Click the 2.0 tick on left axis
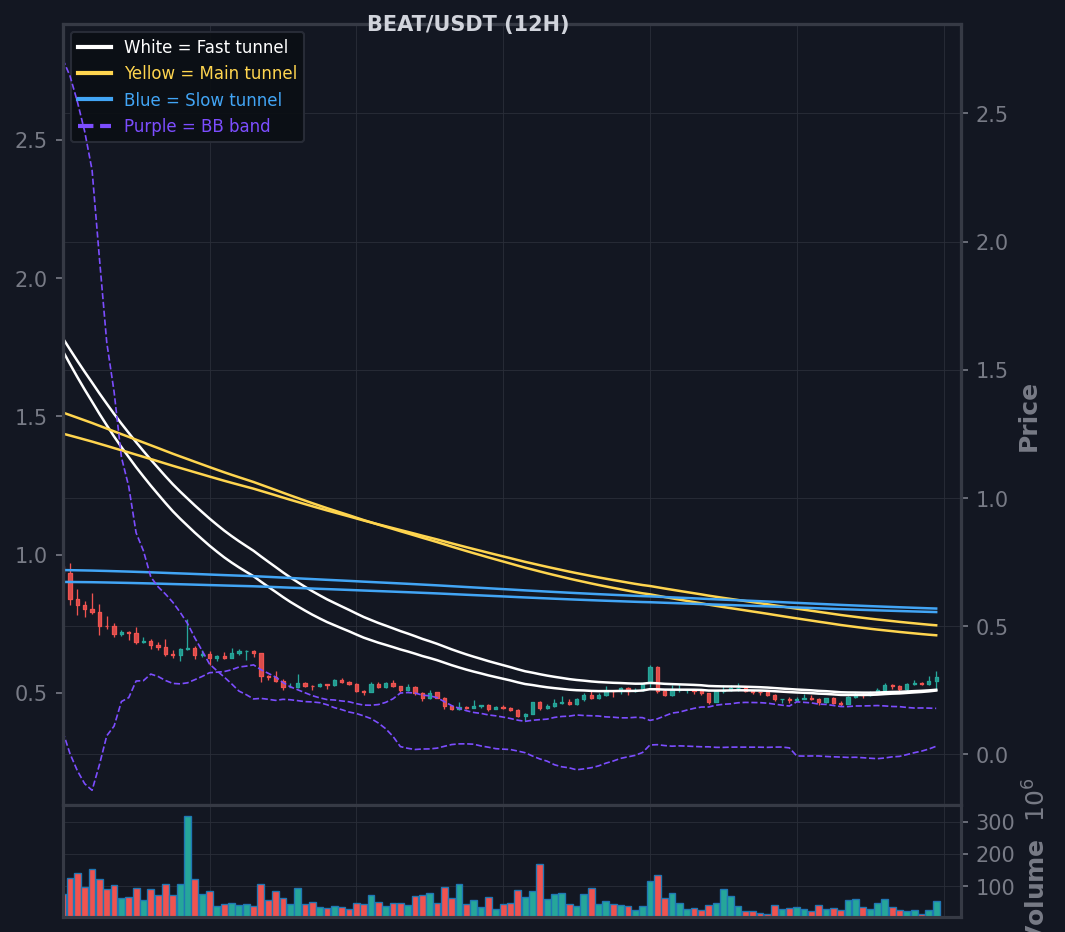Screen dimensions: 1065x932 point(31,279)
